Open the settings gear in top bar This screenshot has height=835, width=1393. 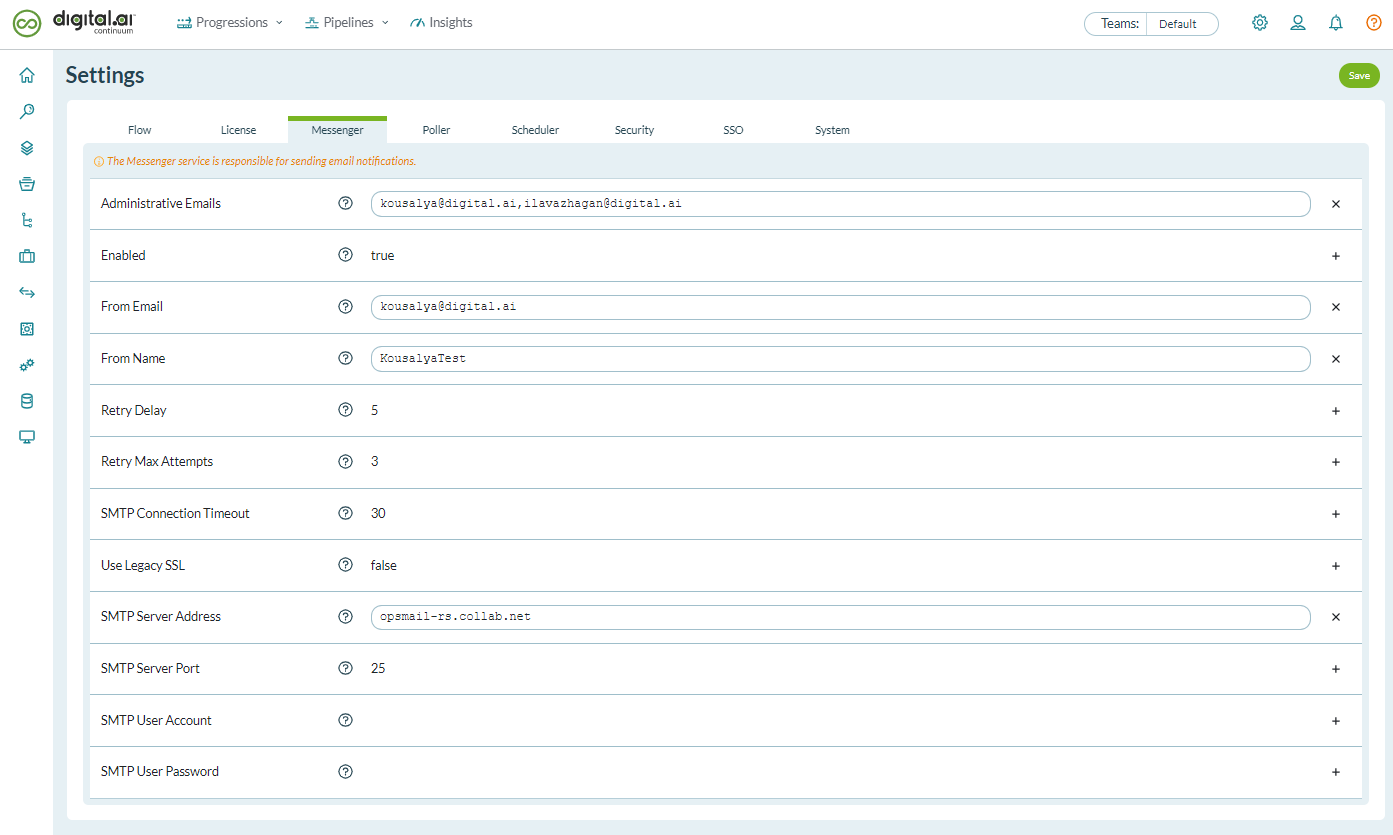tap(1260, 23)
